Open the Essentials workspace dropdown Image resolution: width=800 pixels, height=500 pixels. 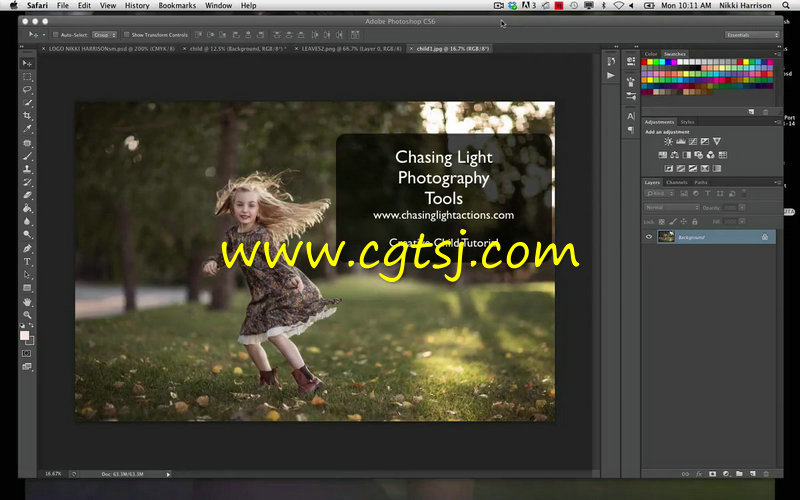click(x=752, y=35)
